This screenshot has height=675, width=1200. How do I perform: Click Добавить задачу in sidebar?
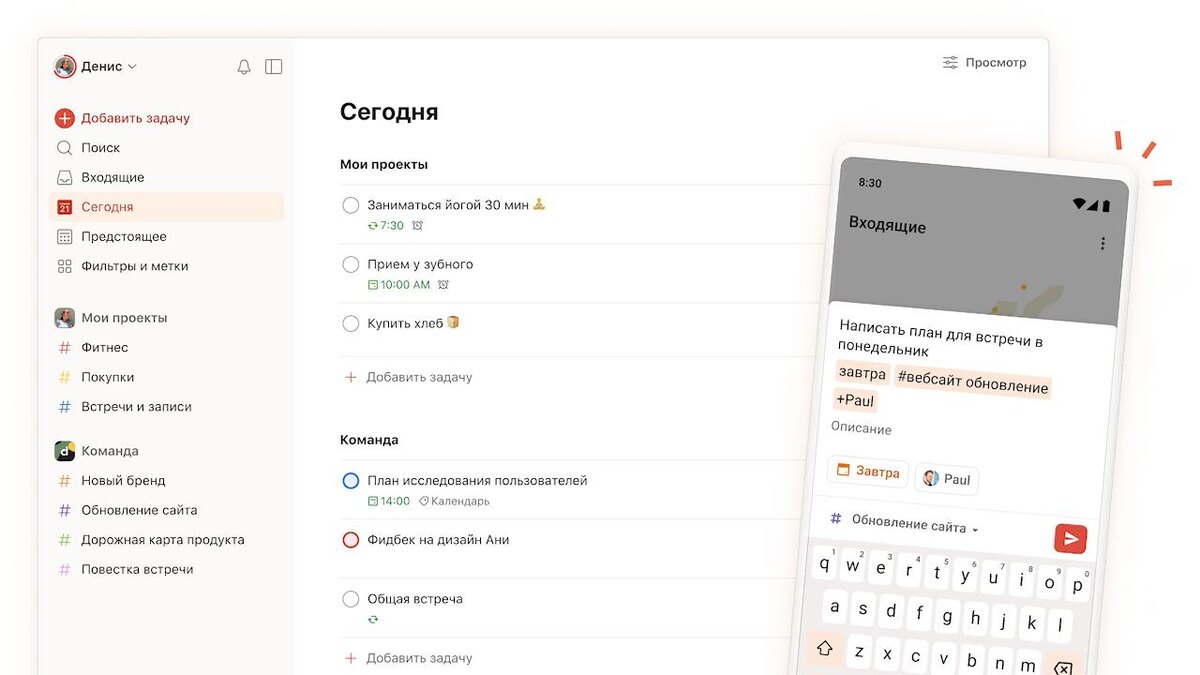136,118
